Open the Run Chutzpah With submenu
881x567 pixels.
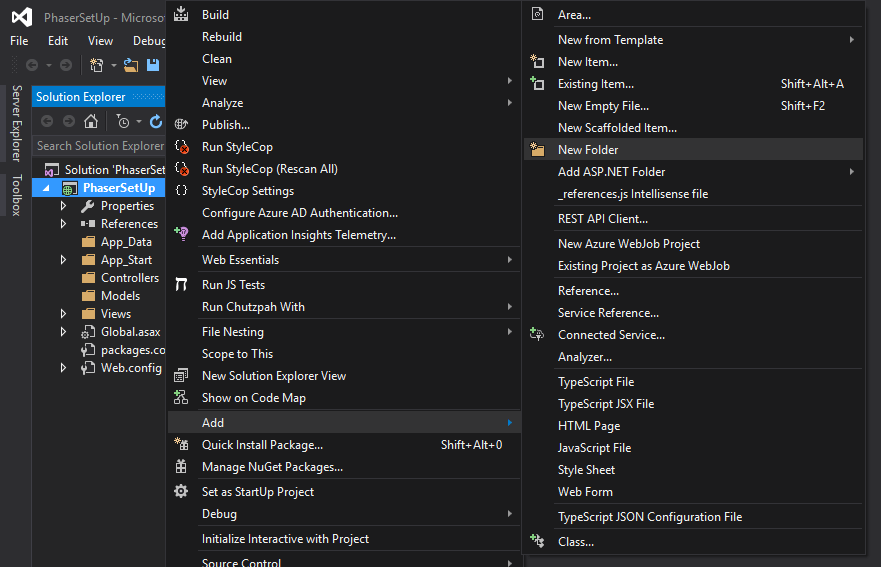344,307
